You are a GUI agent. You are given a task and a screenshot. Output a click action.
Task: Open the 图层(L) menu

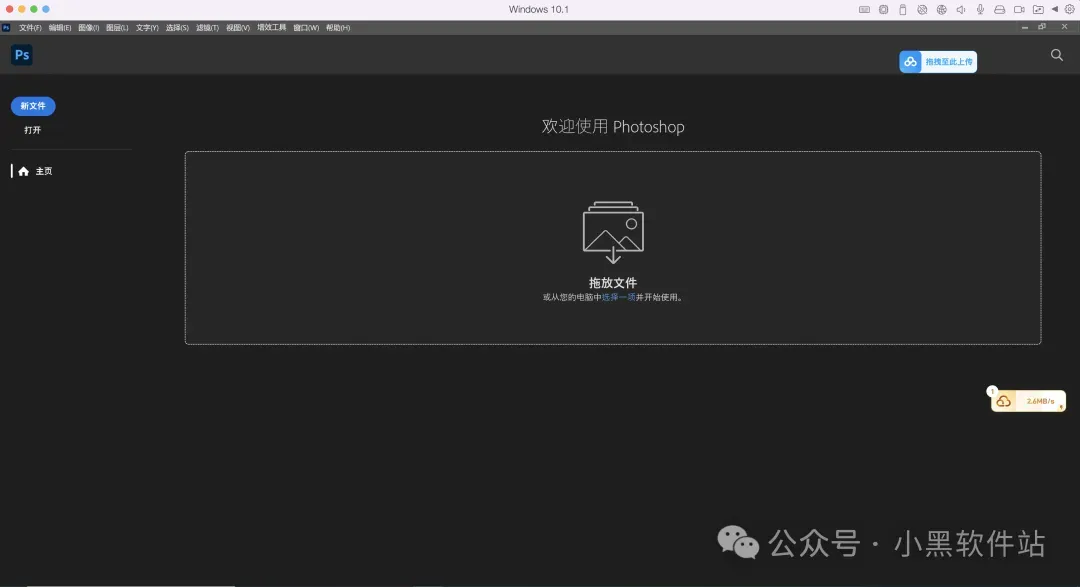pyautogui.click(x=117, y=28)
